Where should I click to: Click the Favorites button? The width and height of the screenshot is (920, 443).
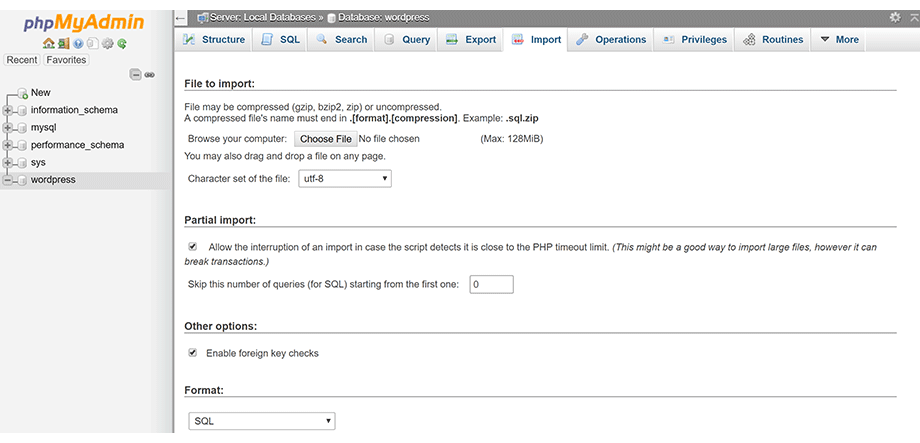pos(66,60)
